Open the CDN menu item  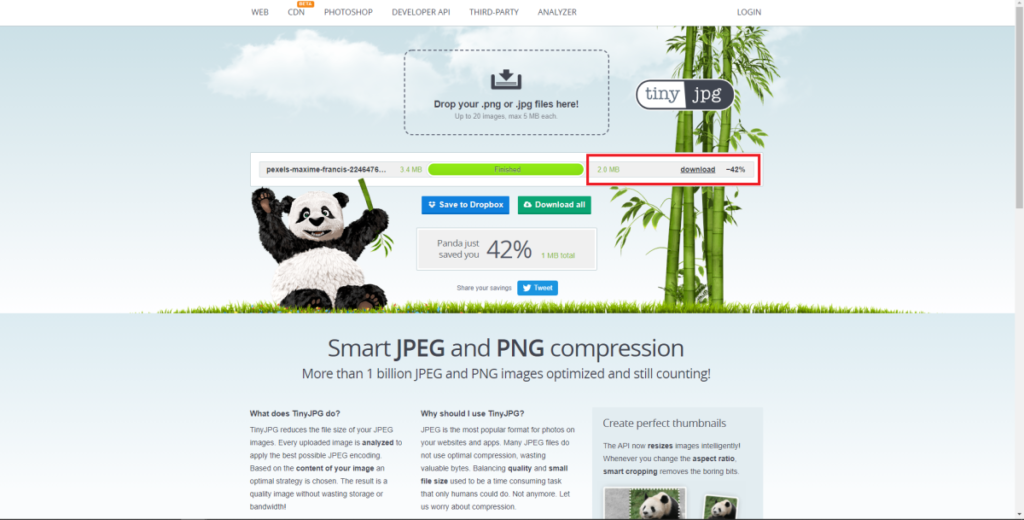[x=296, y=12]
